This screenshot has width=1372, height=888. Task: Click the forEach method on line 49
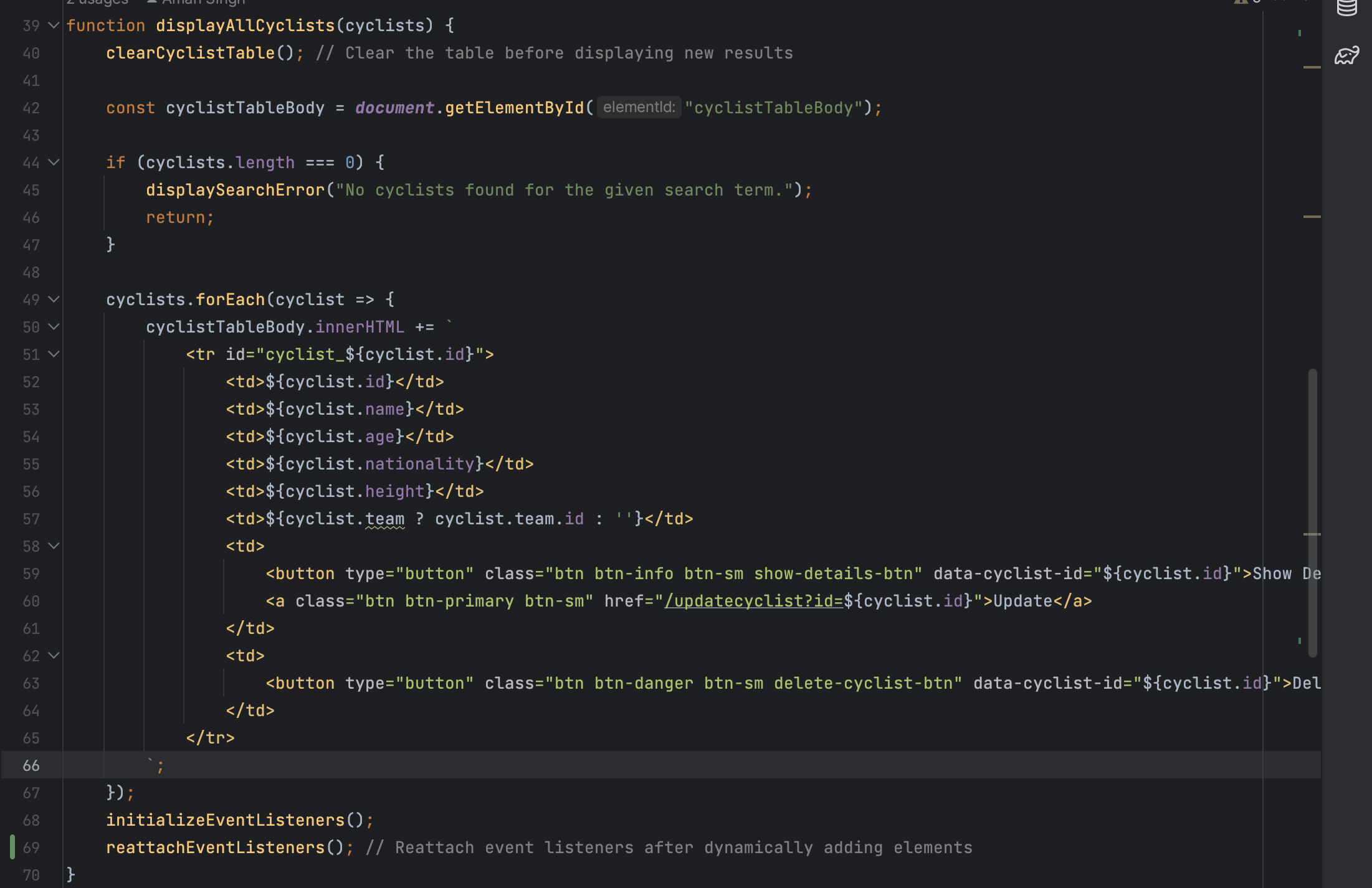click(231, 300)
